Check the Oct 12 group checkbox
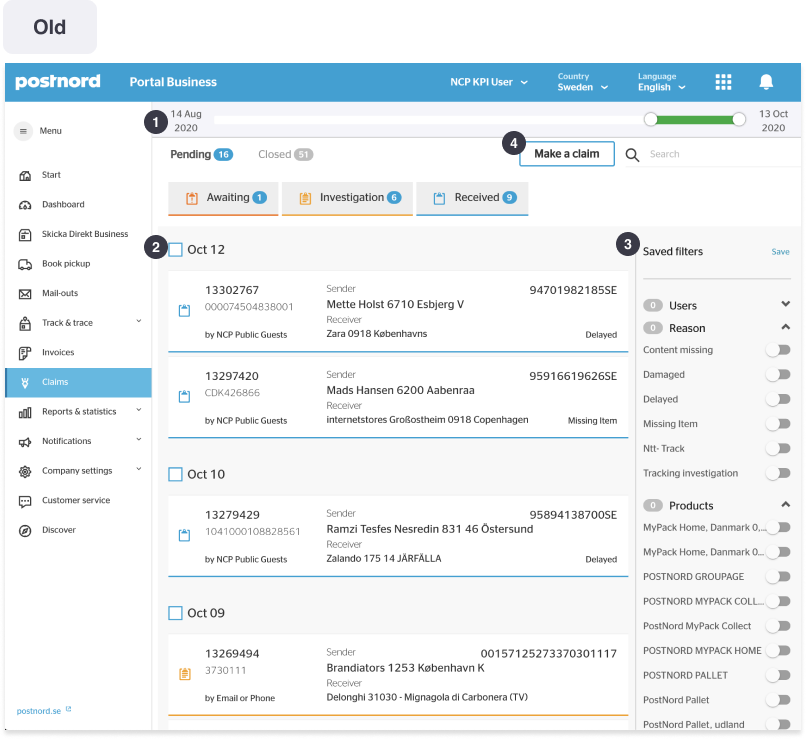This screenshot has height=739, width=807. click(x=176, y=250)
